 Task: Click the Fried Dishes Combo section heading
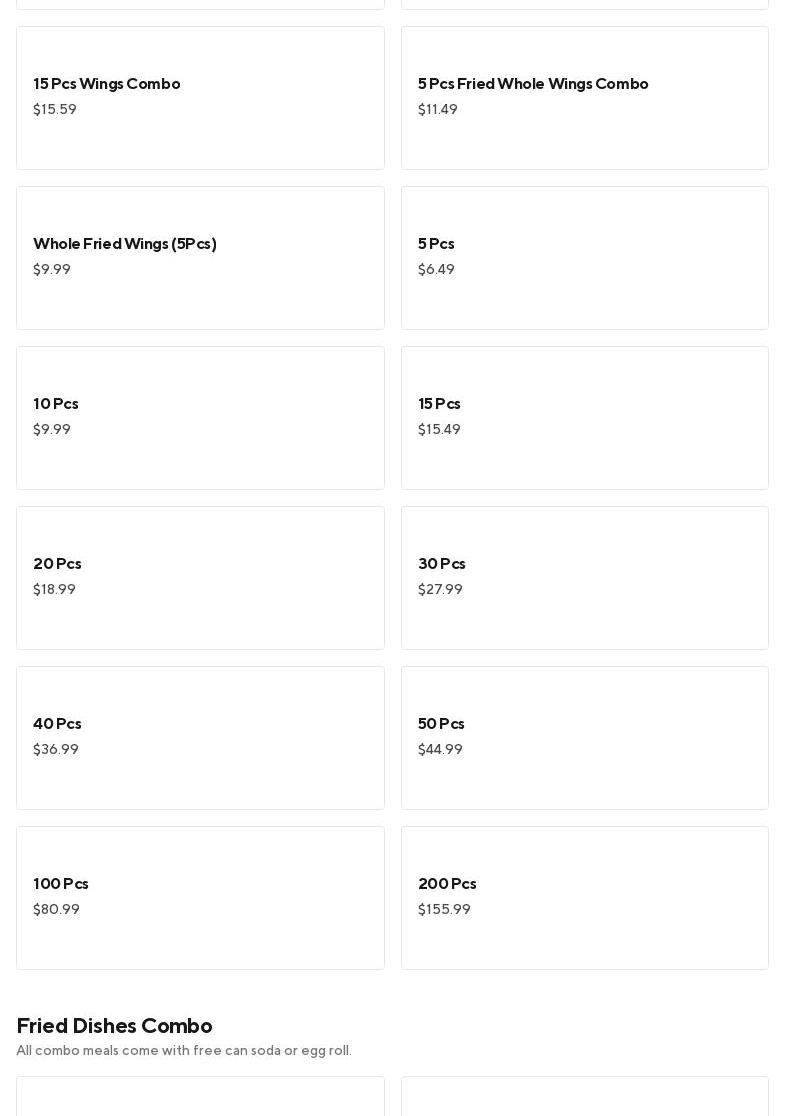coord(114,1026)
